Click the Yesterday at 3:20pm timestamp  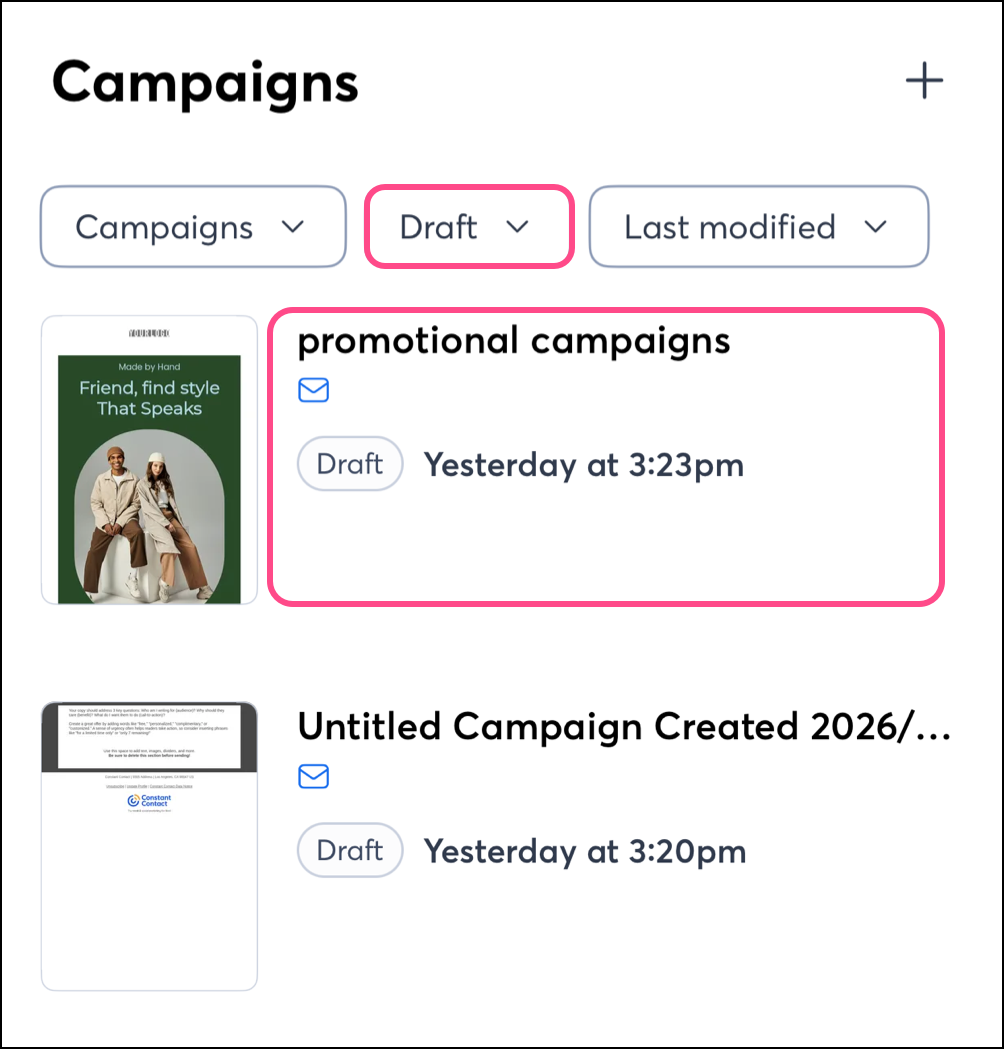[585, 851]
